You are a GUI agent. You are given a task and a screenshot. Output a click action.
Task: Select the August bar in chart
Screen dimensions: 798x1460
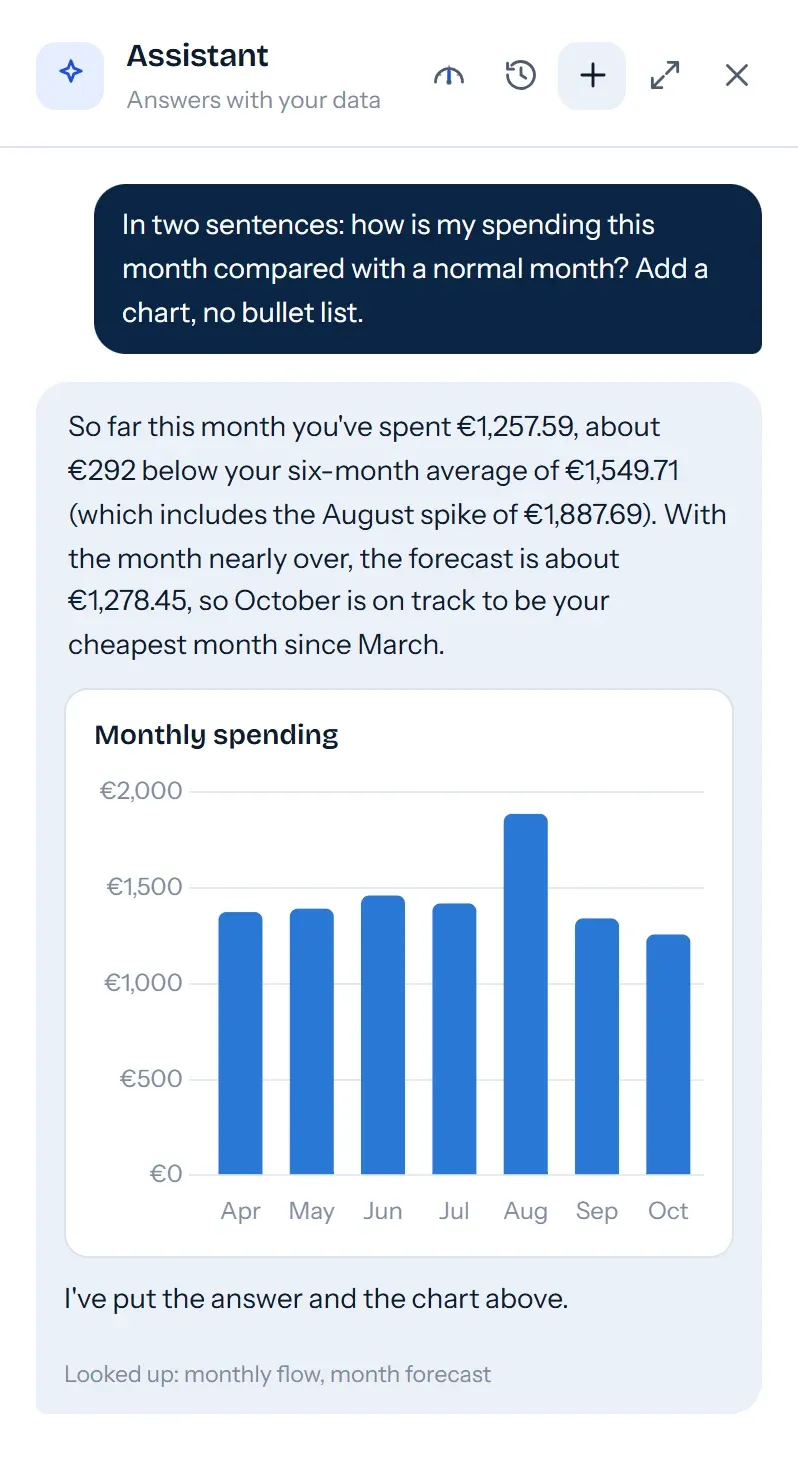coord(526,994)
